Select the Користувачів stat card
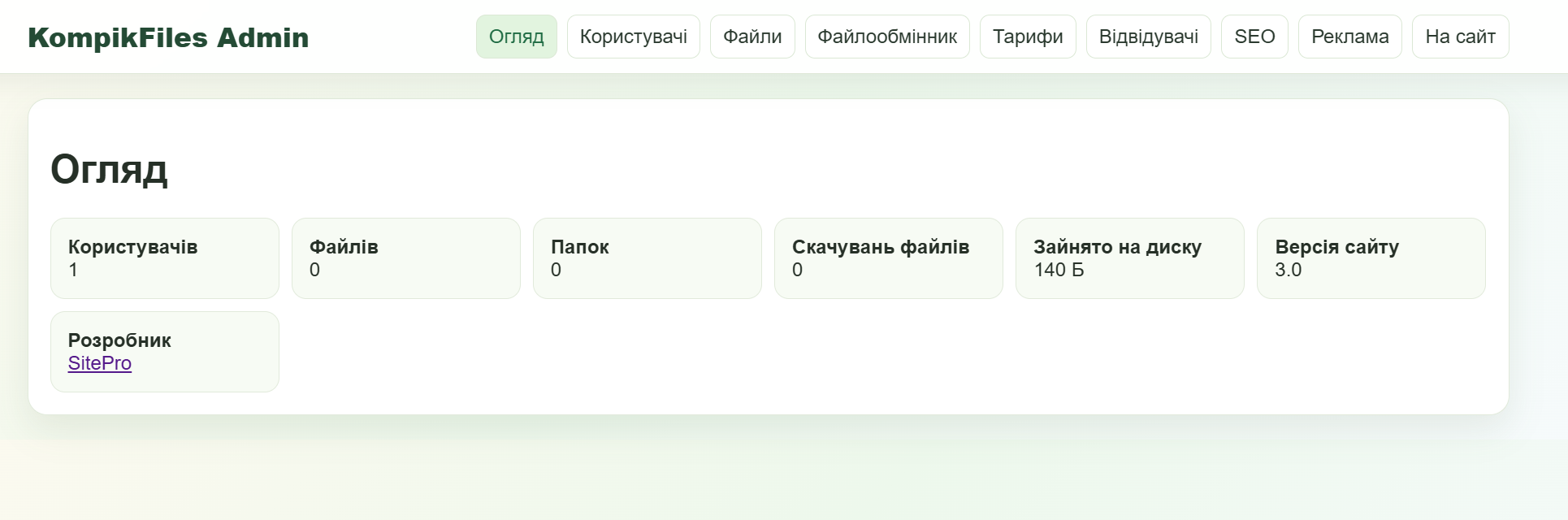 pyautogui.click(x=165, y=258)
